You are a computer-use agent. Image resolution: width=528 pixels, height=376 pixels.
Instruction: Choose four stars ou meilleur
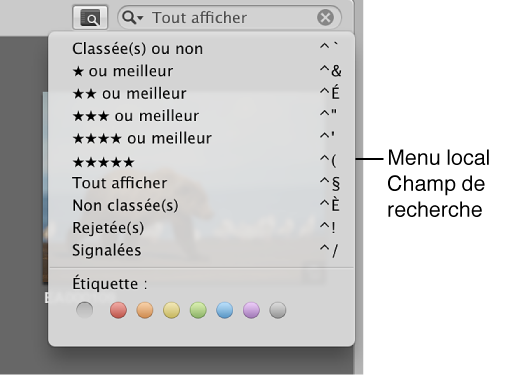(201, 138)
